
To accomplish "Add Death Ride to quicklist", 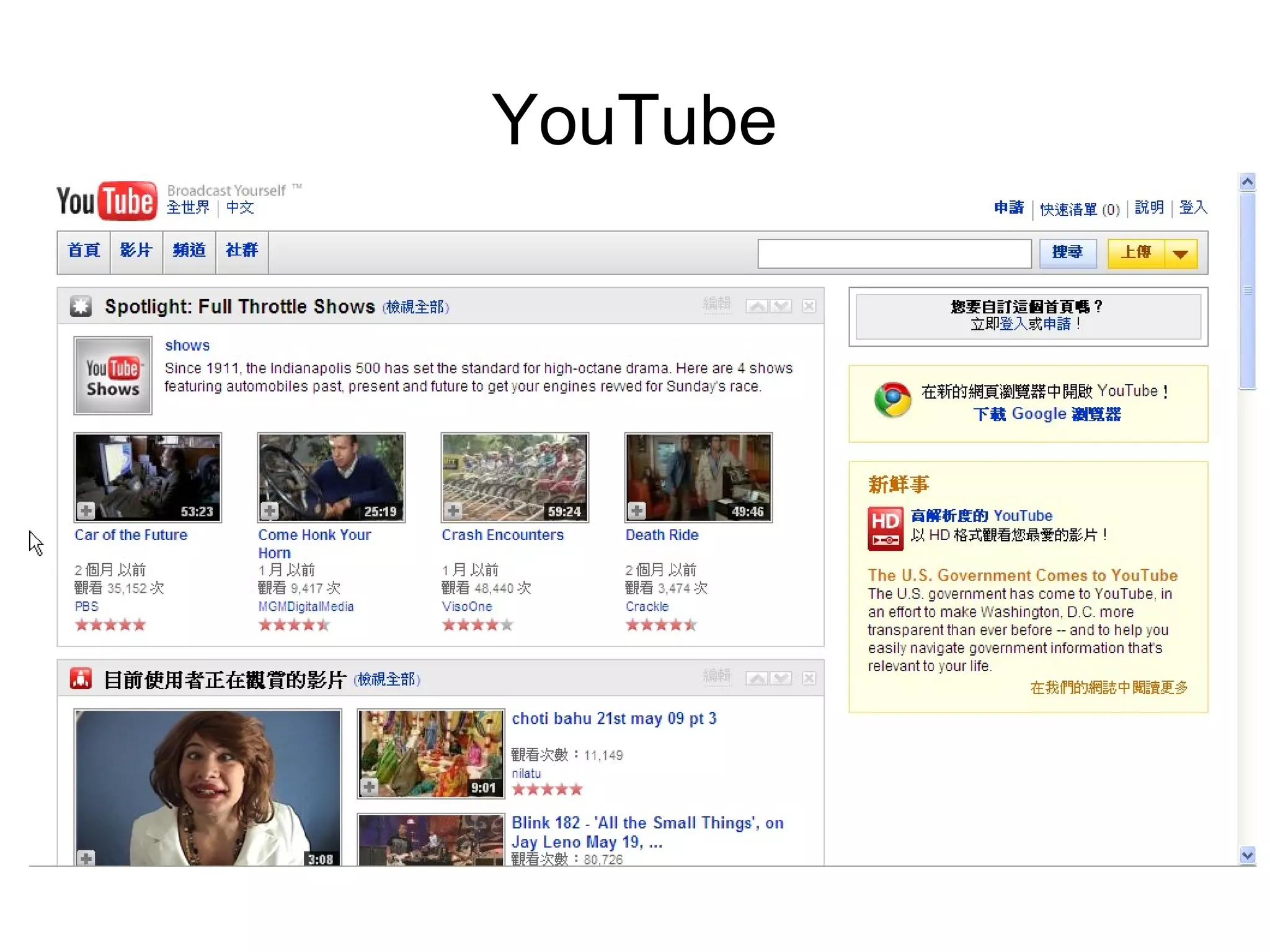I will coord(637,511).
